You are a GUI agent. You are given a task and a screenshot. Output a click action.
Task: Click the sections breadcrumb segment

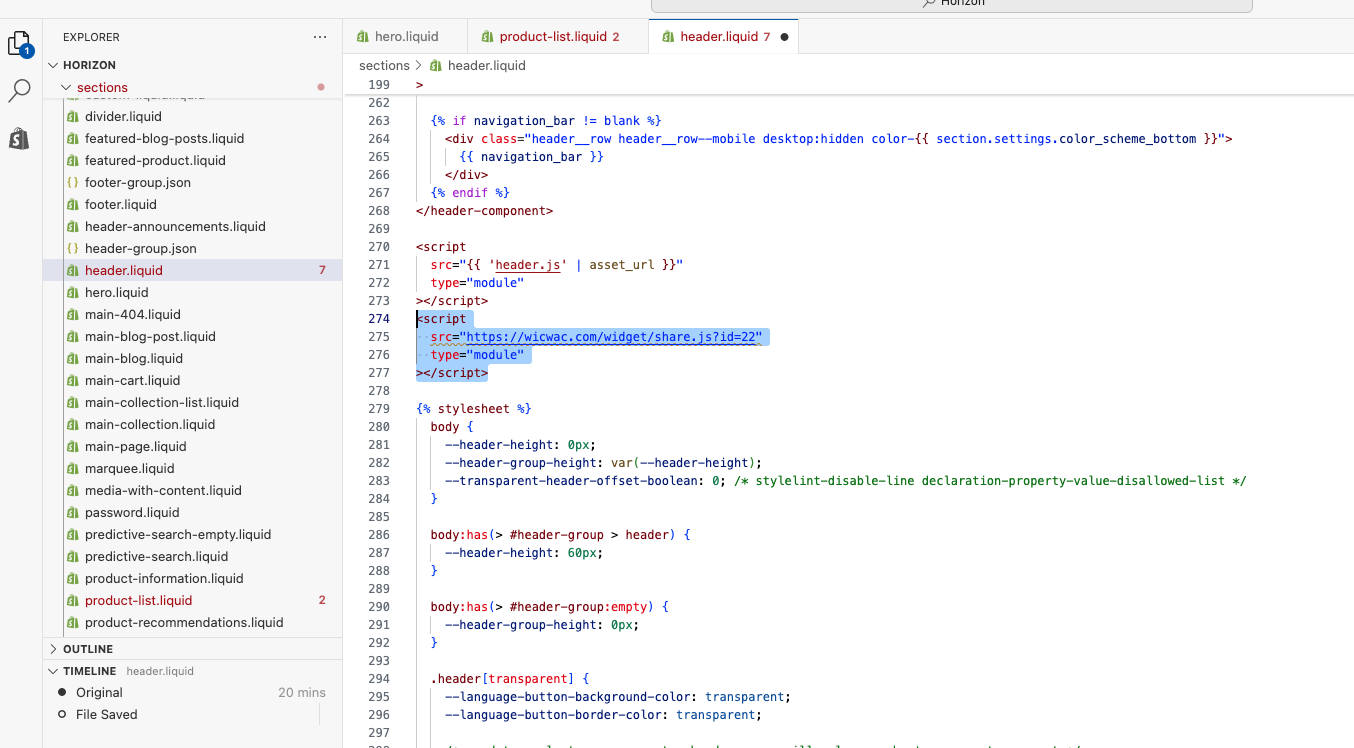384,66
